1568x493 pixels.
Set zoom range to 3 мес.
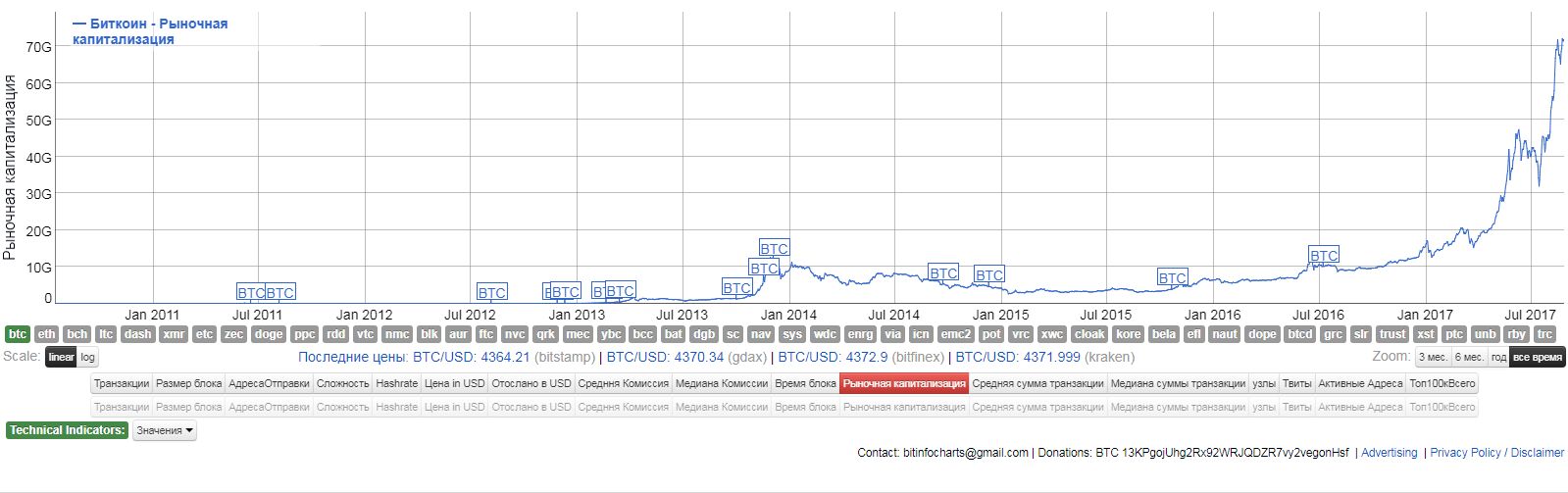[x=1433, y=358]
